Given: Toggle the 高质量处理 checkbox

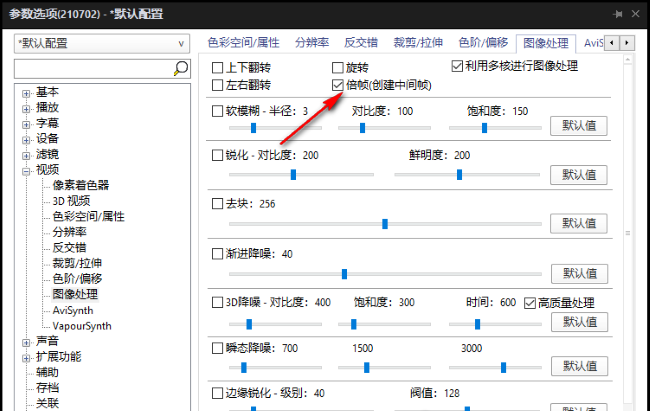Looking at the screenshot, I should [530, 302].
